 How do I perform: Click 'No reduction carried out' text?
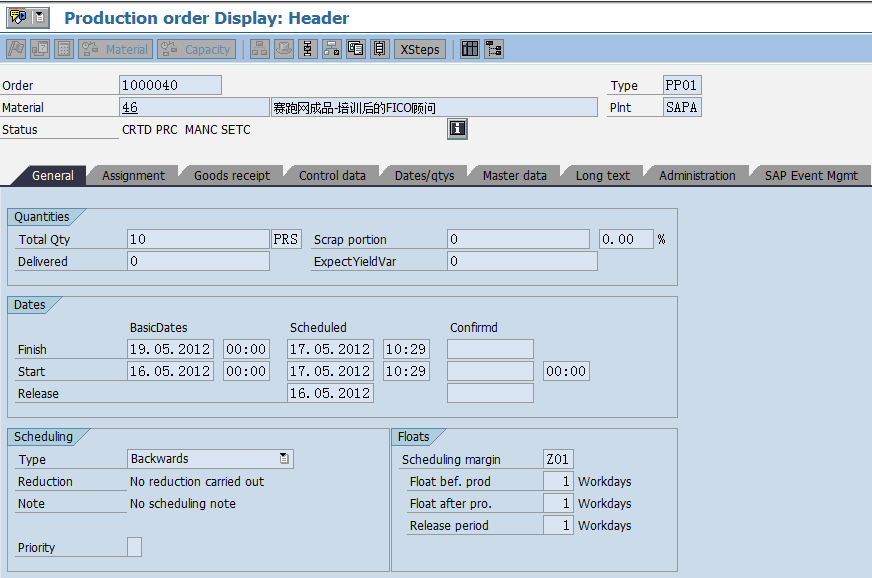tap(197, 482)
